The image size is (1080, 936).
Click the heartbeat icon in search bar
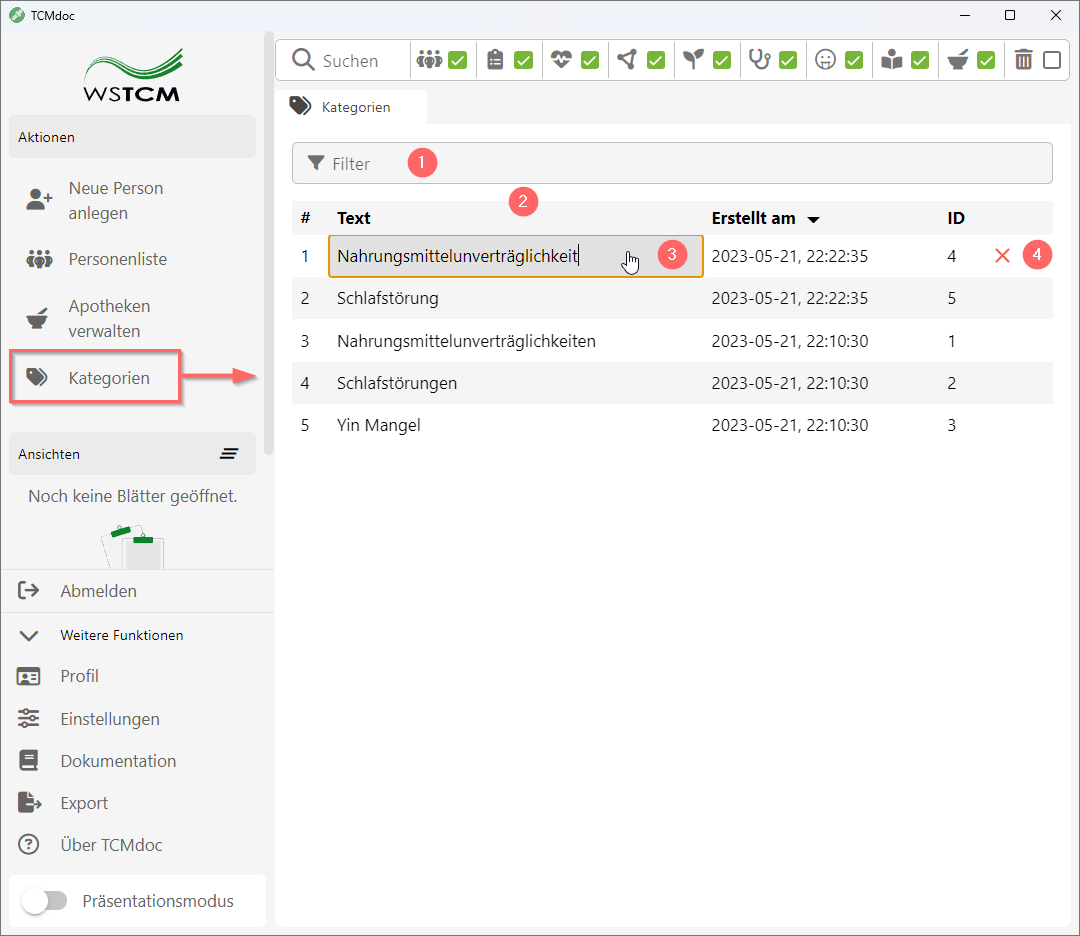click(561, 60)
